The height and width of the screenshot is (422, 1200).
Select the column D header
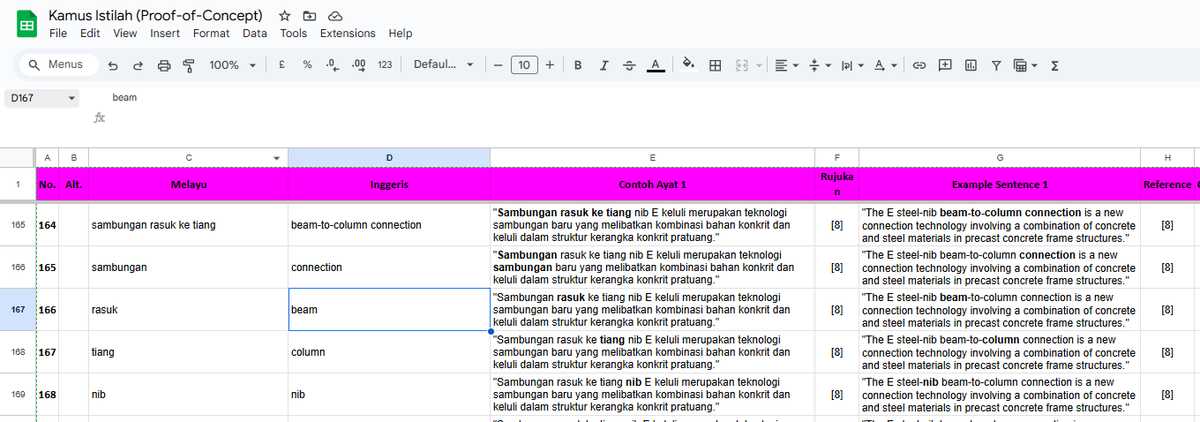click(x=389, y=158)
